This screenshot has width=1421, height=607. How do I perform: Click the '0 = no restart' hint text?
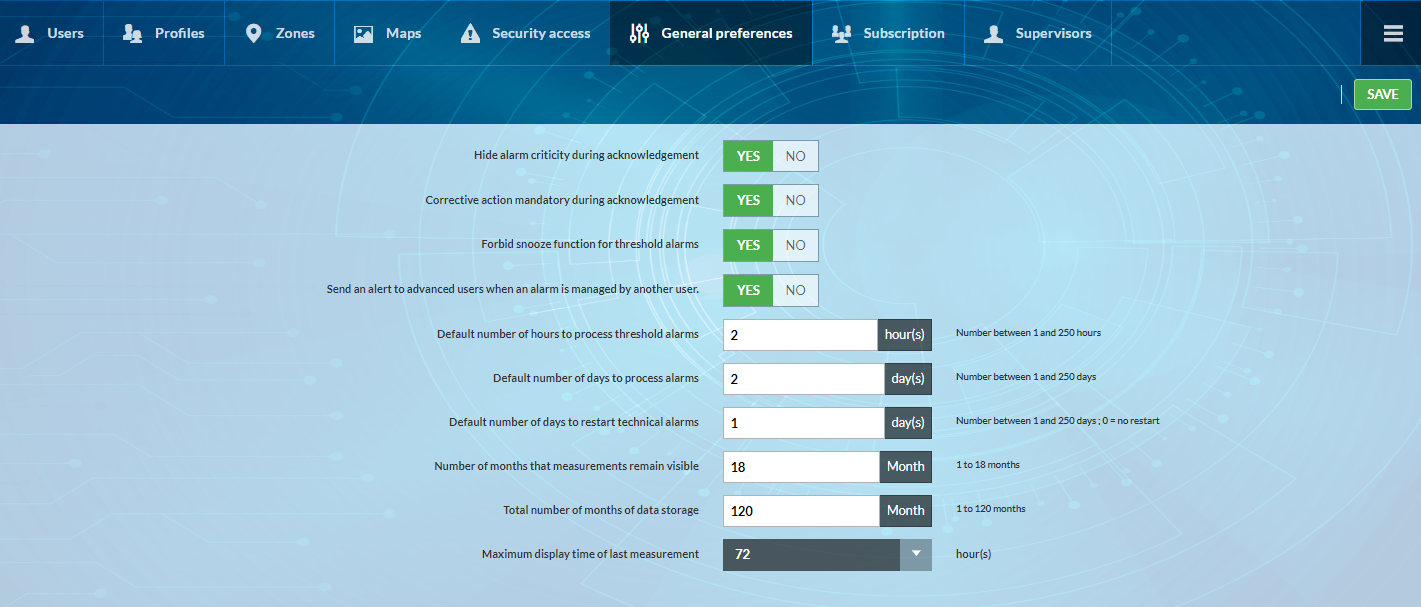tap(1131, 421)
